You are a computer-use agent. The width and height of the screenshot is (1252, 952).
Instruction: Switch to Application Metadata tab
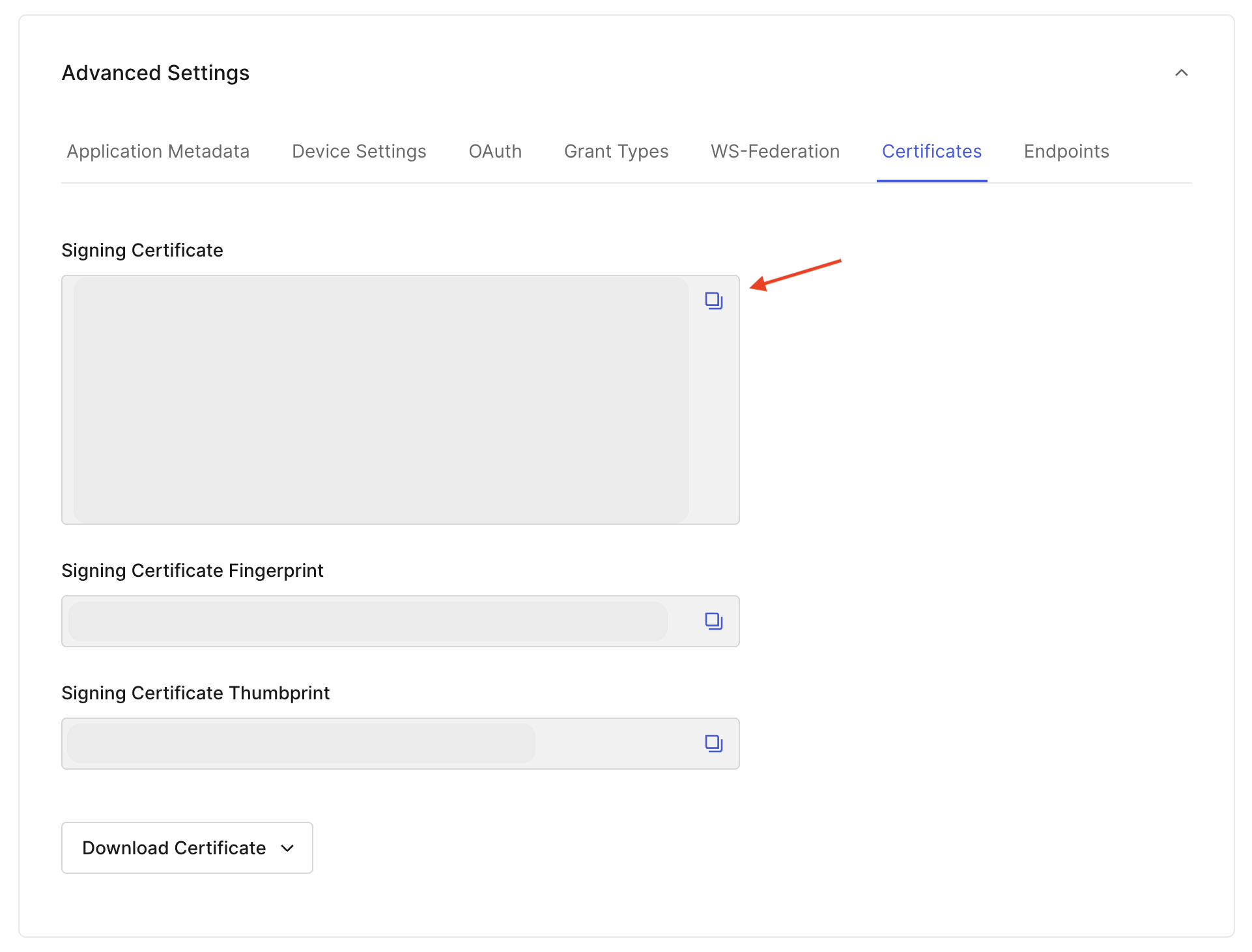[158, 151]
